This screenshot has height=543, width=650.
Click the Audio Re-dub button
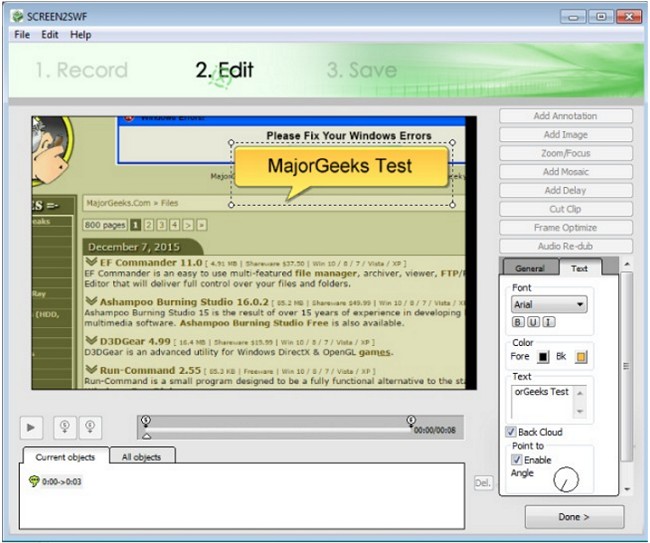(x=566, y=246)
